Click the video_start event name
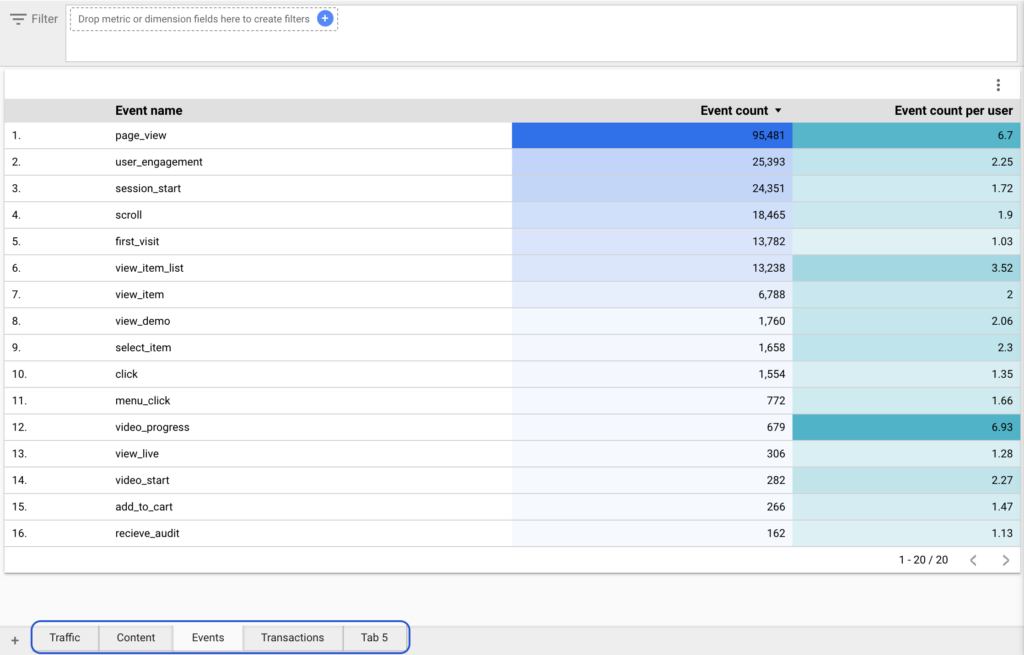Image resolution: width=1024 pixels, height=655 pixels. [x=142, y=480]
